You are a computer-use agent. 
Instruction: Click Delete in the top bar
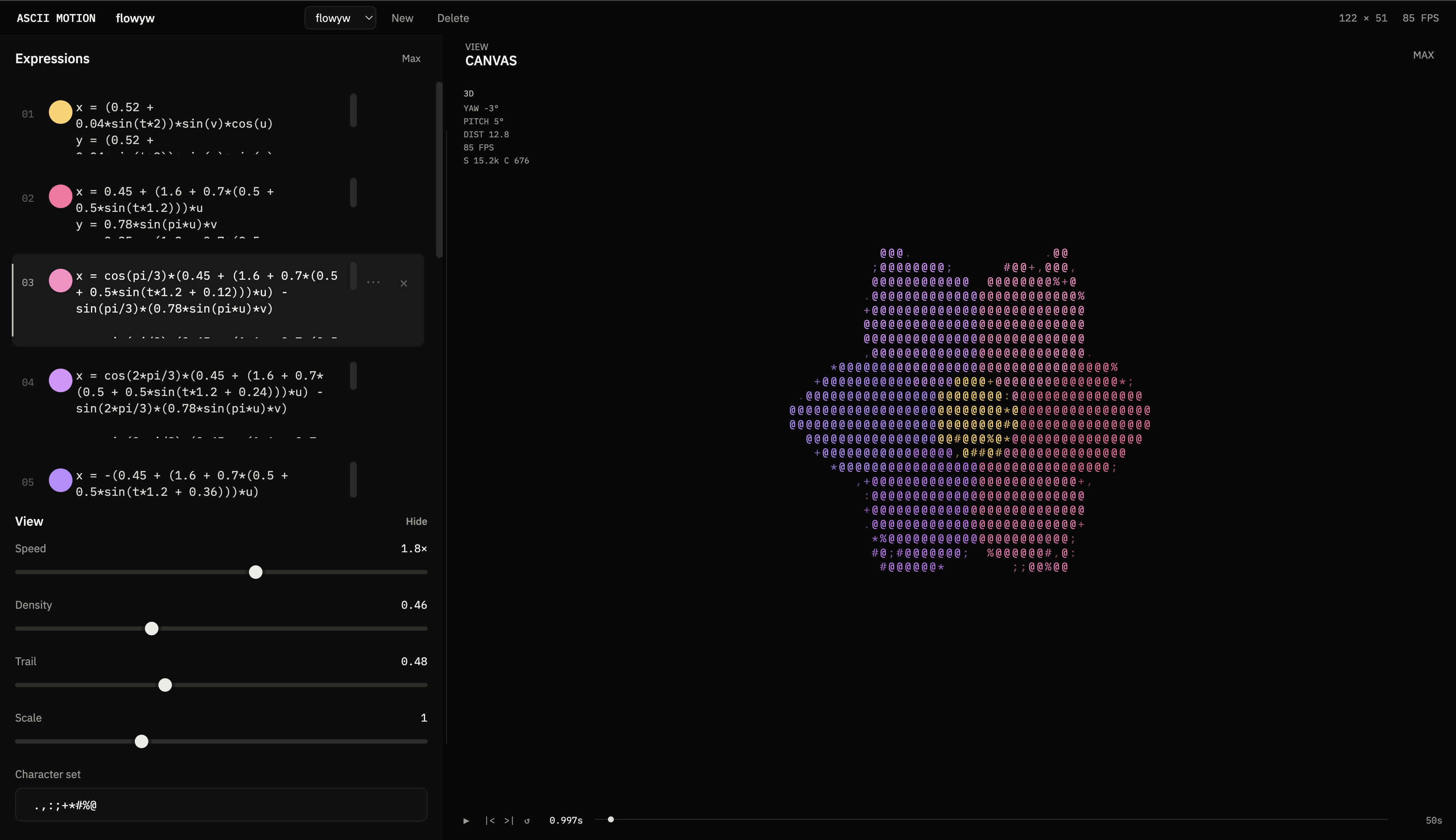pos(453,18)
